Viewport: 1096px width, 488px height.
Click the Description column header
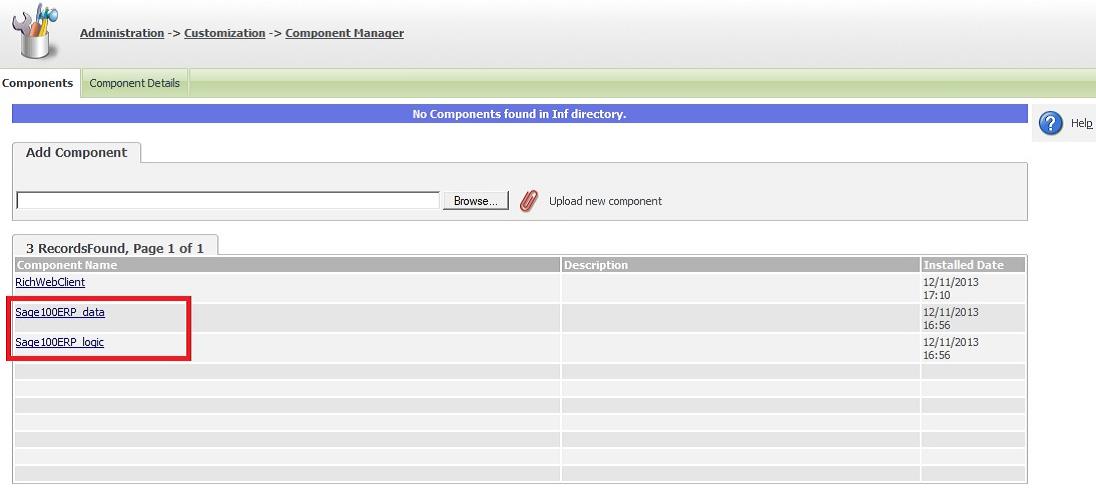pos(596,265)
